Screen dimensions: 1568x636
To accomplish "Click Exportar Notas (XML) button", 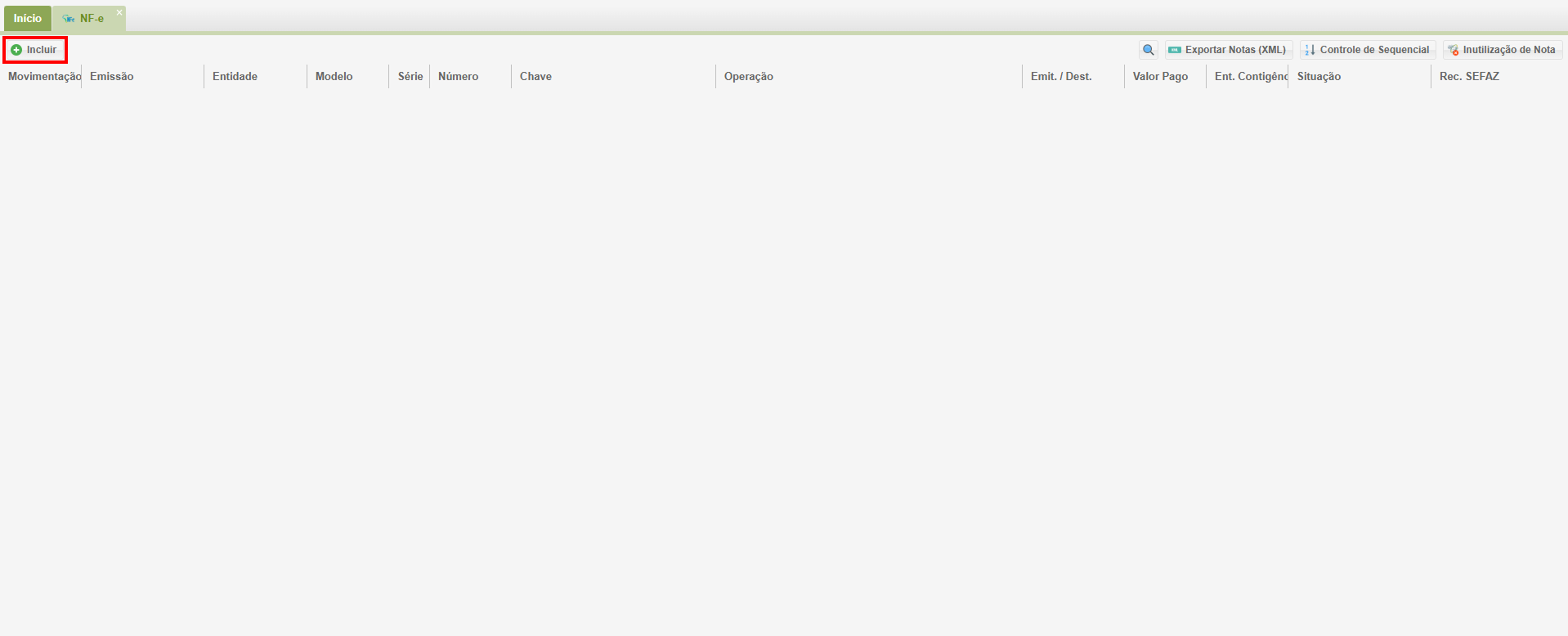I will click(1228, 50).
